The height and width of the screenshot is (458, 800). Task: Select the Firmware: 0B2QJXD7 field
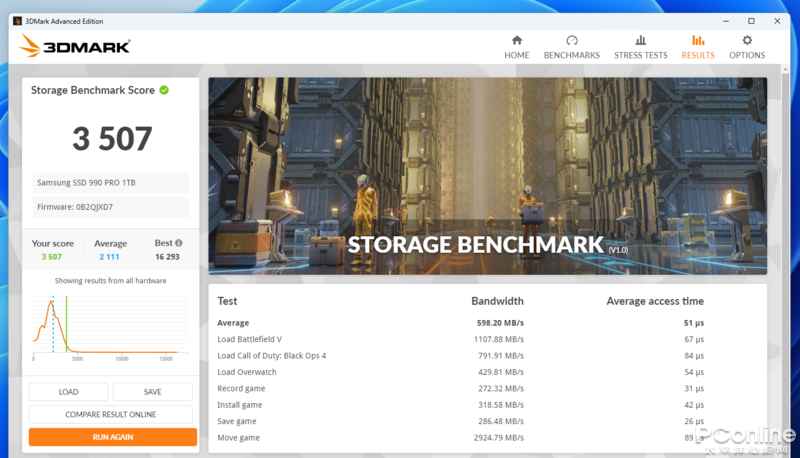click(110, 207)
